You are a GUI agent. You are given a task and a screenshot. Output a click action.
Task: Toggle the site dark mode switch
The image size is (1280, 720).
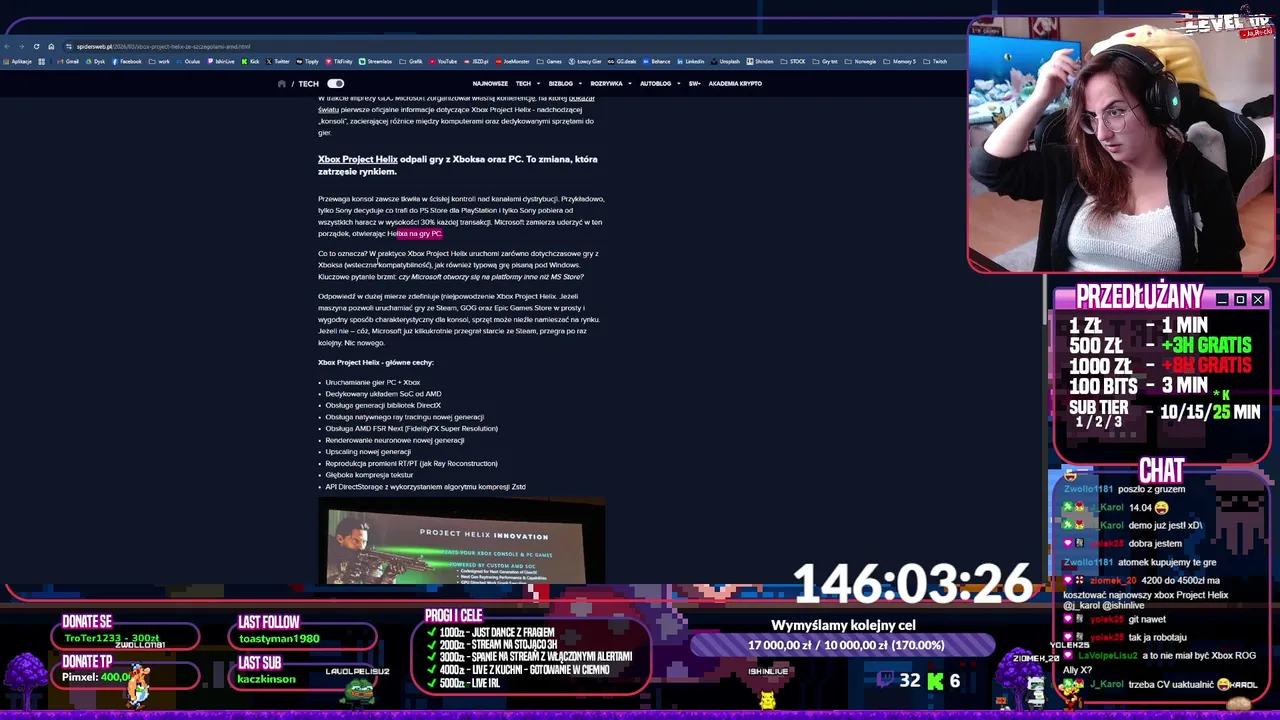(x=335, y=84)
